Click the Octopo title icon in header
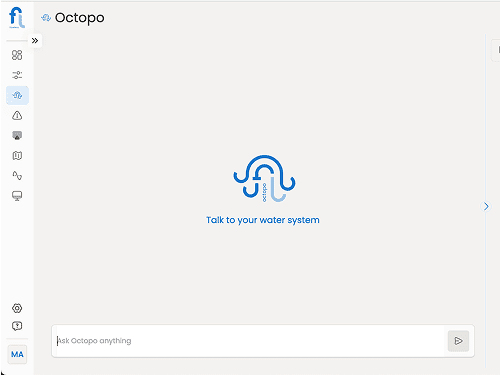 coord(46,18)
